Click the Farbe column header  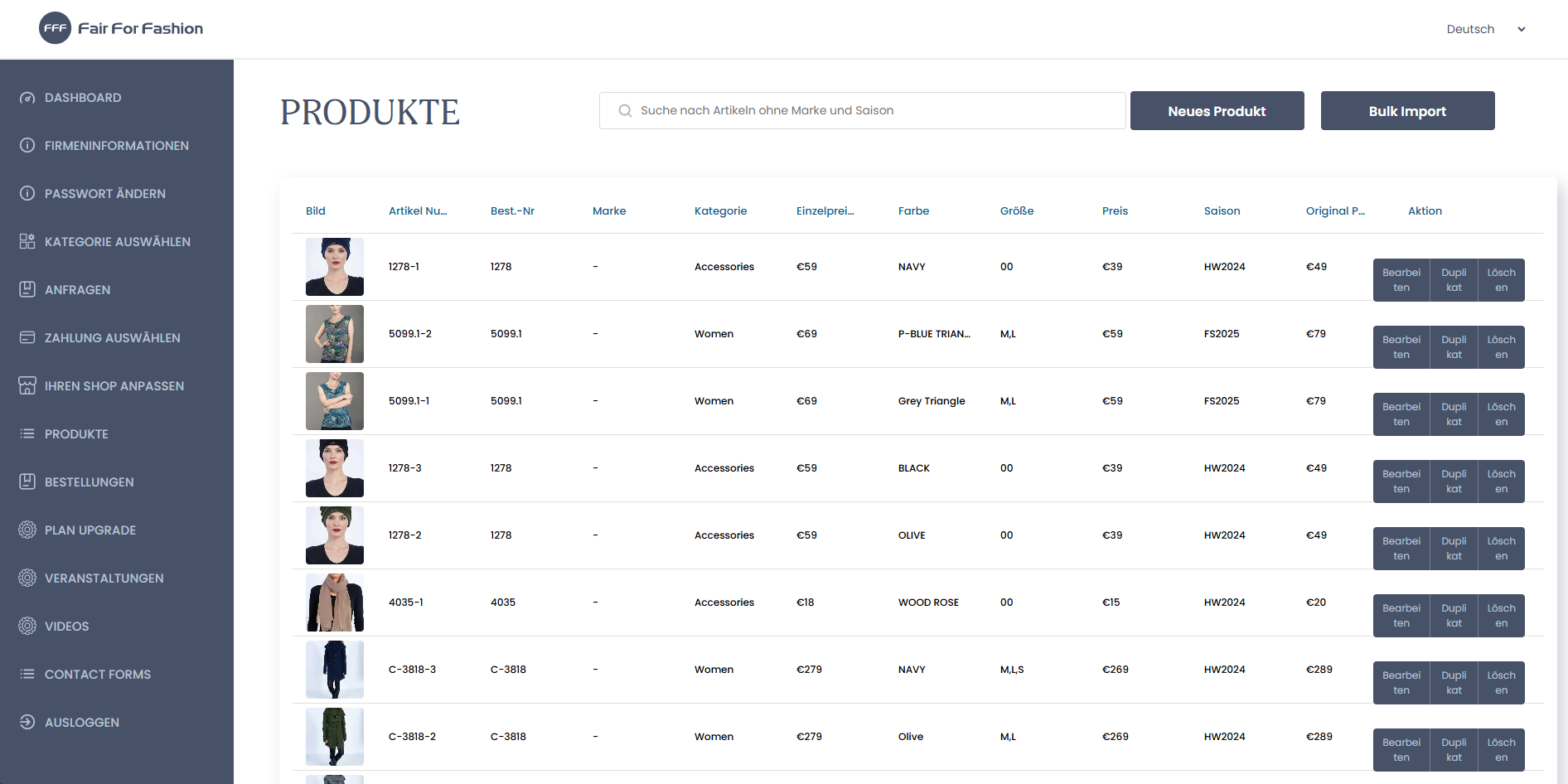(x=913, y=211)
